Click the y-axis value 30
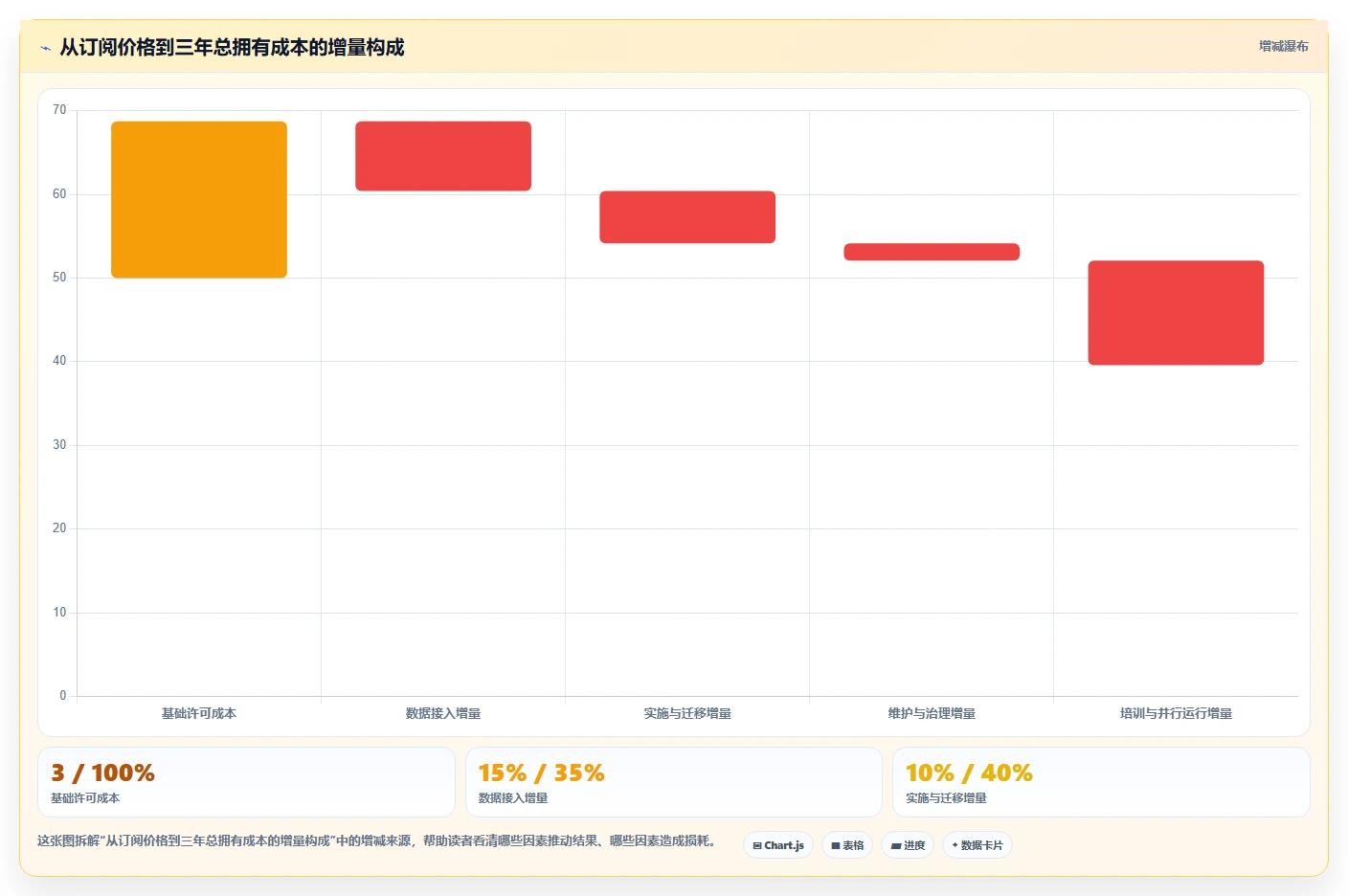 59,445
